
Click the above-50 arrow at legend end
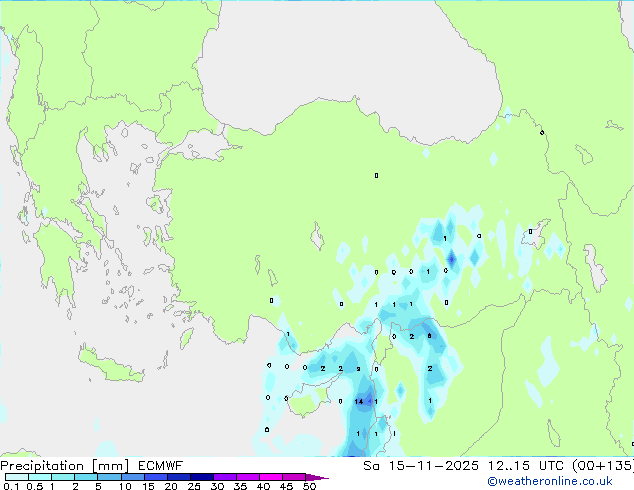coord(317,477)
